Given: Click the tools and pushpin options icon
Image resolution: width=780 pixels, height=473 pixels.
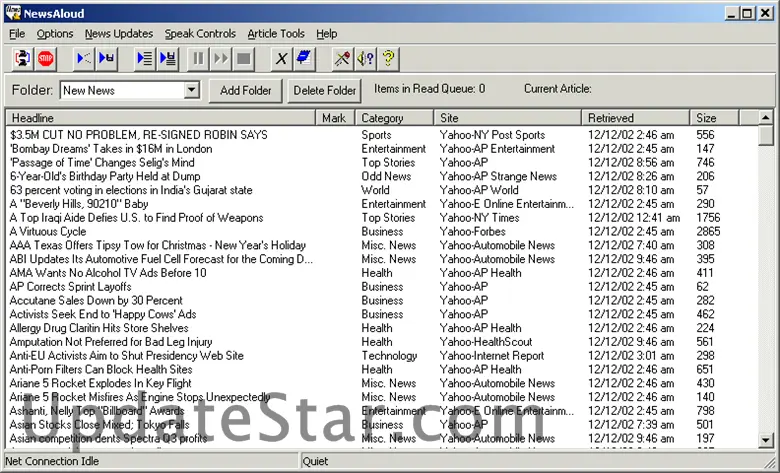Looking at the screenshot, I should click(x=342, y=59).
